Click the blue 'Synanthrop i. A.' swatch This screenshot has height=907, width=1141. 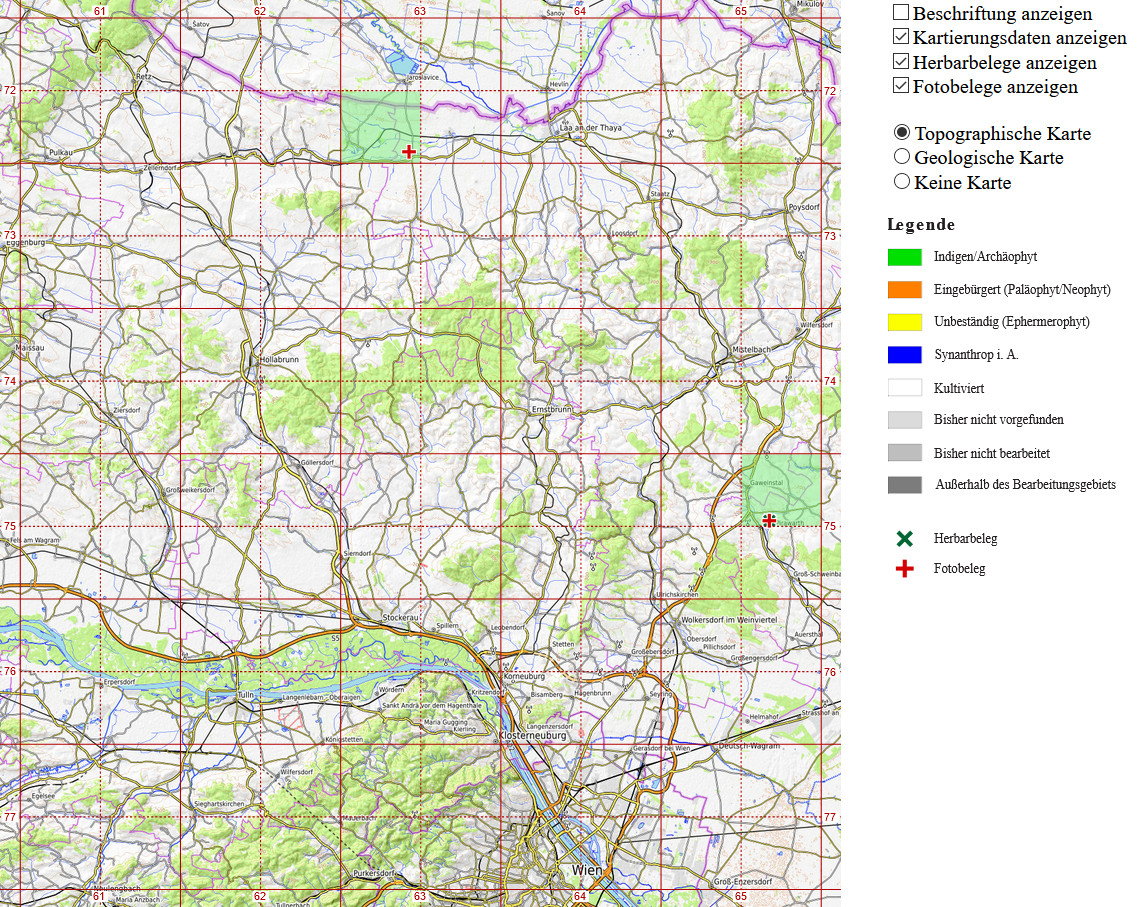pos(905,355)
